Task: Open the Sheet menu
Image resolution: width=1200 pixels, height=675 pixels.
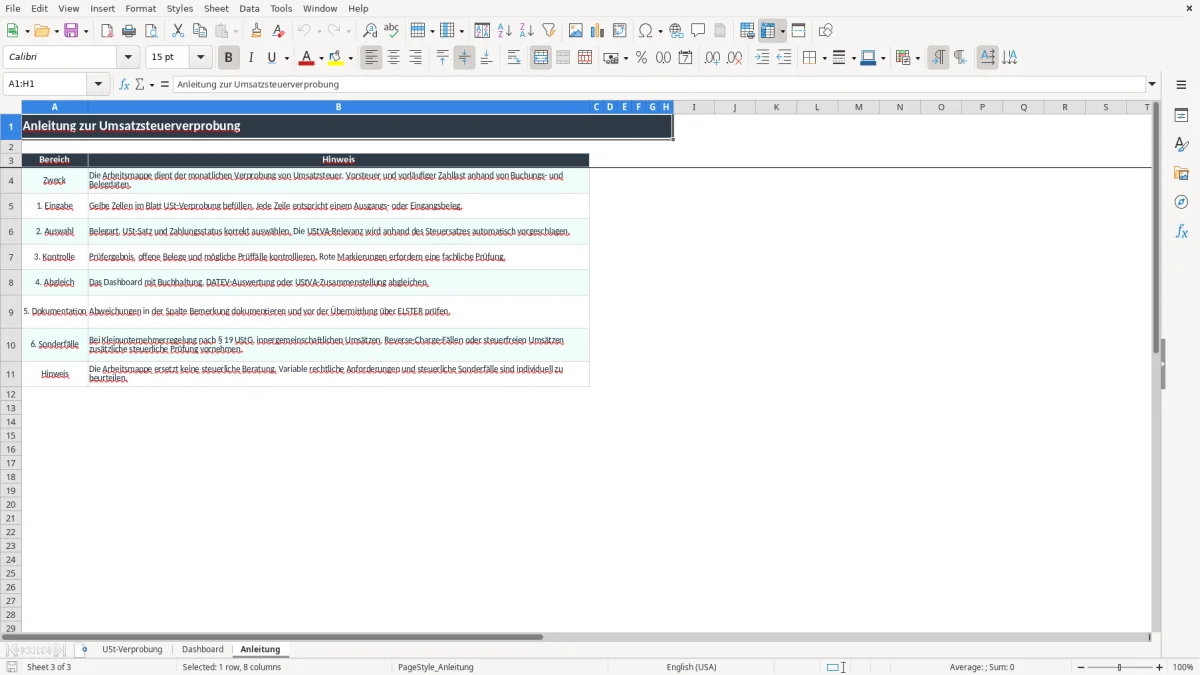Action: [x=216, y=8]
